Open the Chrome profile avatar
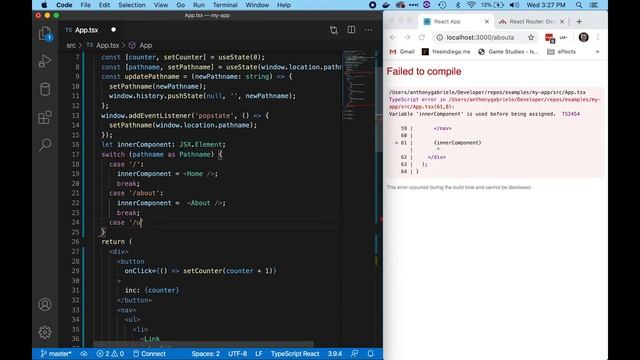640x360 pixels. [584, 37]
